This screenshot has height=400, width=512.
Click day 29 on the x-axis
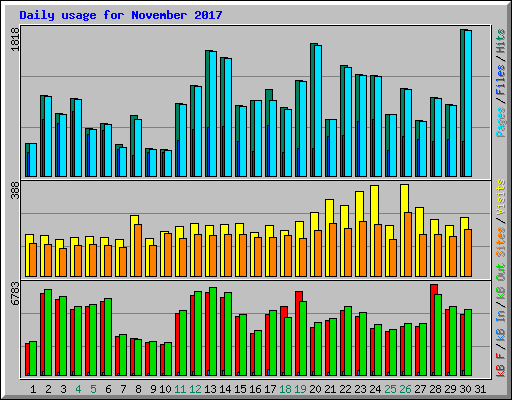click(x=450, y=389)
